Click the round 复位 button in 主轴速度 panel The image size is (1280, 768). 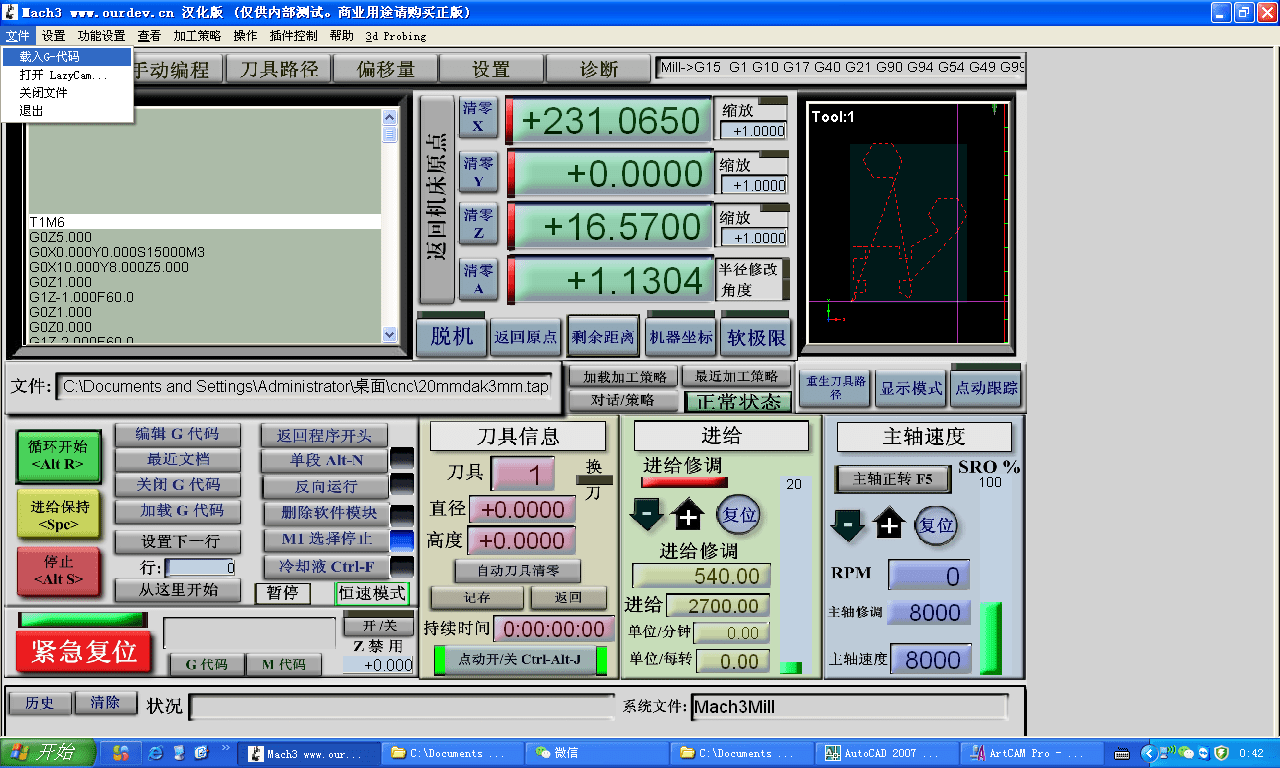point(936,525)
